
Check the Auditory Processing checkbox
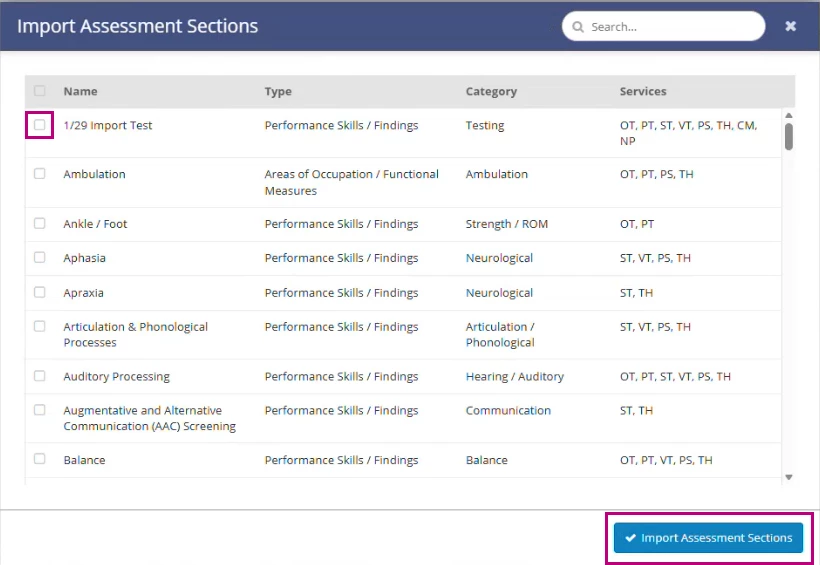tap(40, 376)
